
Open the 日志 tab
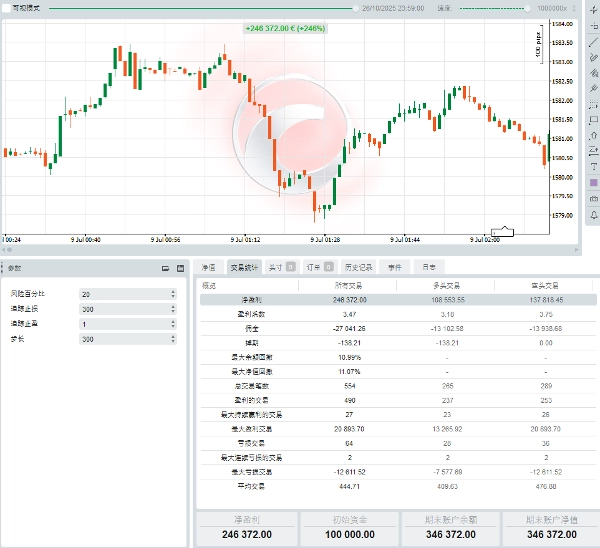click(x=428, y=268)
